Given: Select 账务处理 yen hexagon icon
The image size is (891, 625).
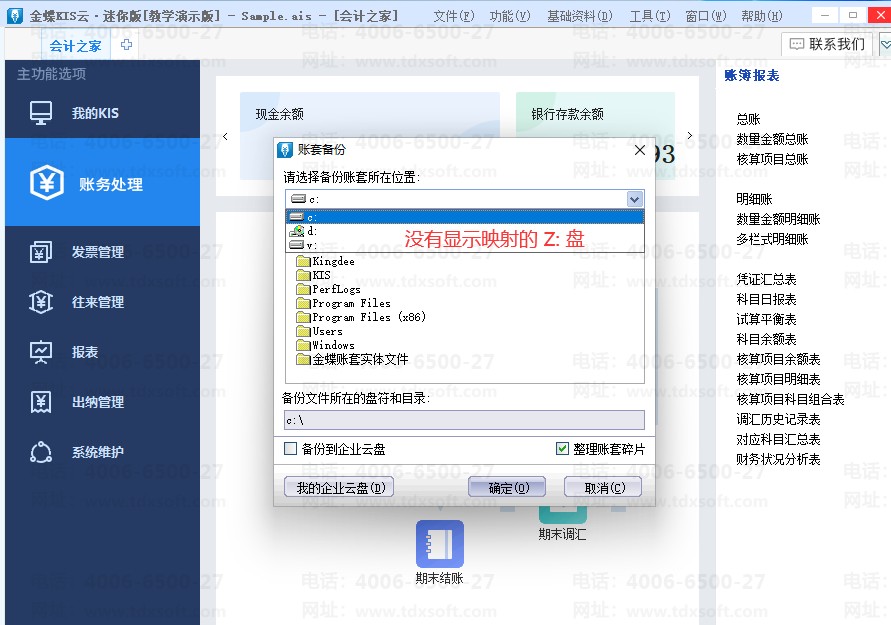Looking at the screenshot, I should pos(47,182).
